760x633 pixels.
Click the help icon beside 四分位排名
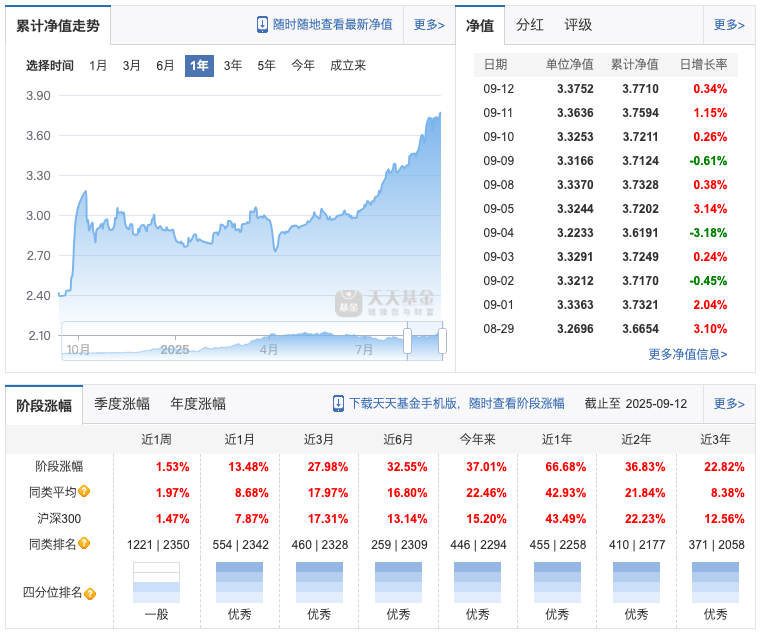coord(90,594)
